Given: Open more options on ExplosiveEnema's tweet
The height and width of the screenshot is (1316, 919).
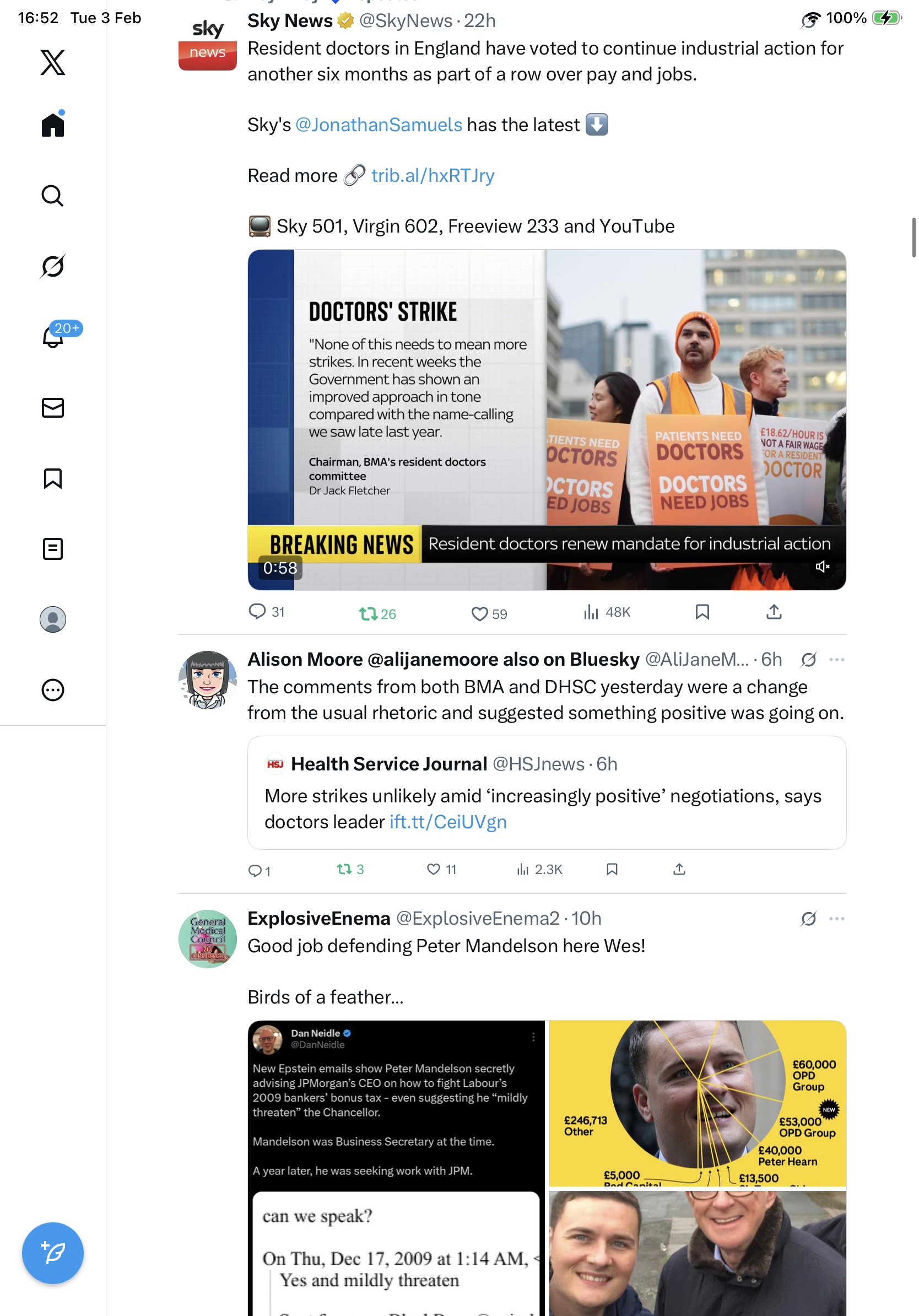Looking at the screenshot, I should [x=836, y=918].
